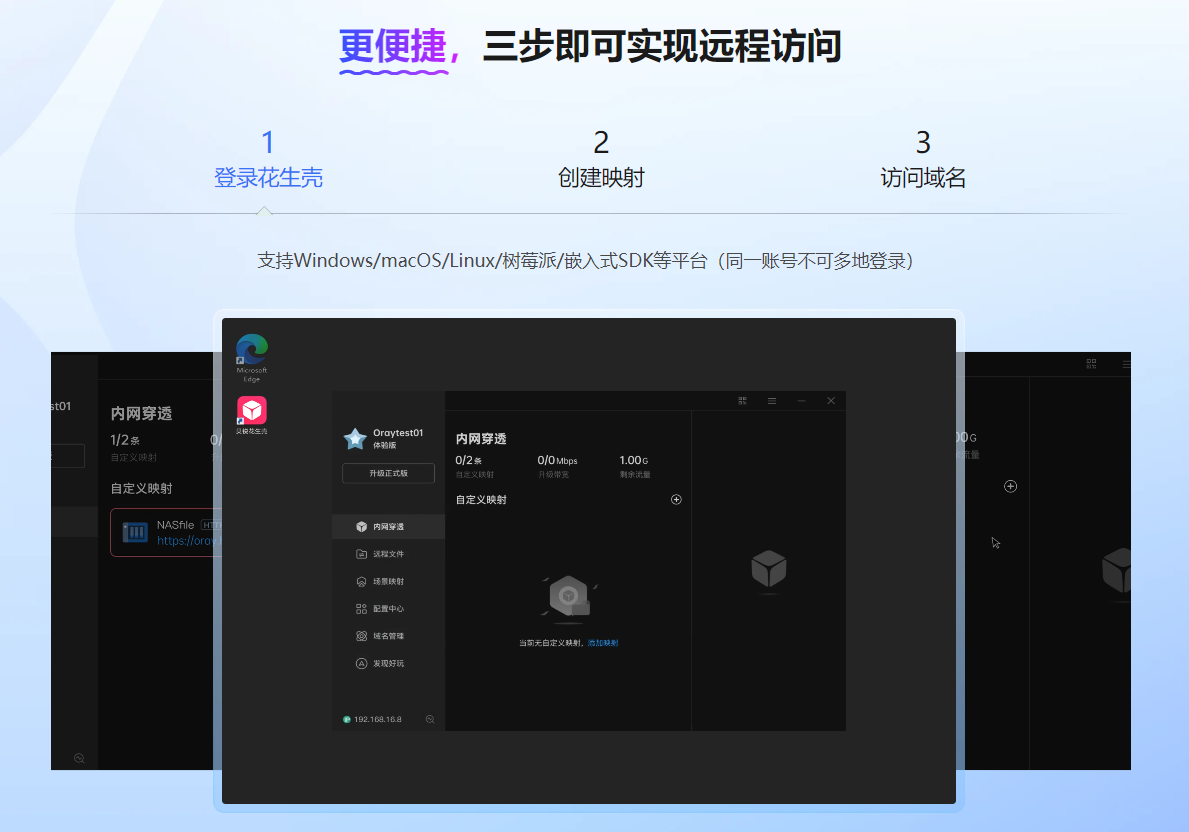Screen dimensions: 1189x832
Task: Click the plus icon beside 自定义映射
Action: [x=676, y=499]
